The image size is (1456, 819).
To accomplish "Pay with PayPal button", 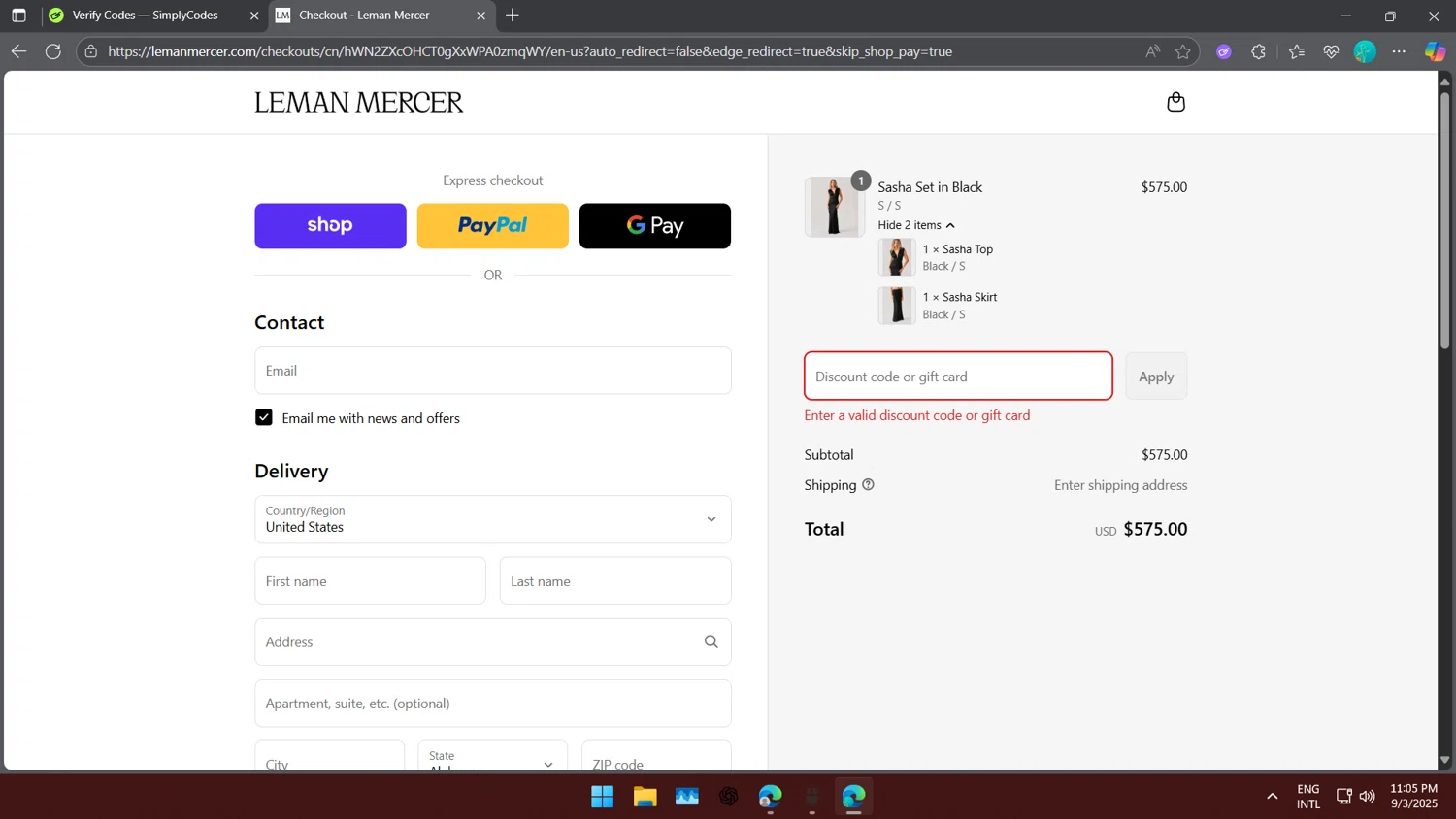I will click(x=492, y=225).
